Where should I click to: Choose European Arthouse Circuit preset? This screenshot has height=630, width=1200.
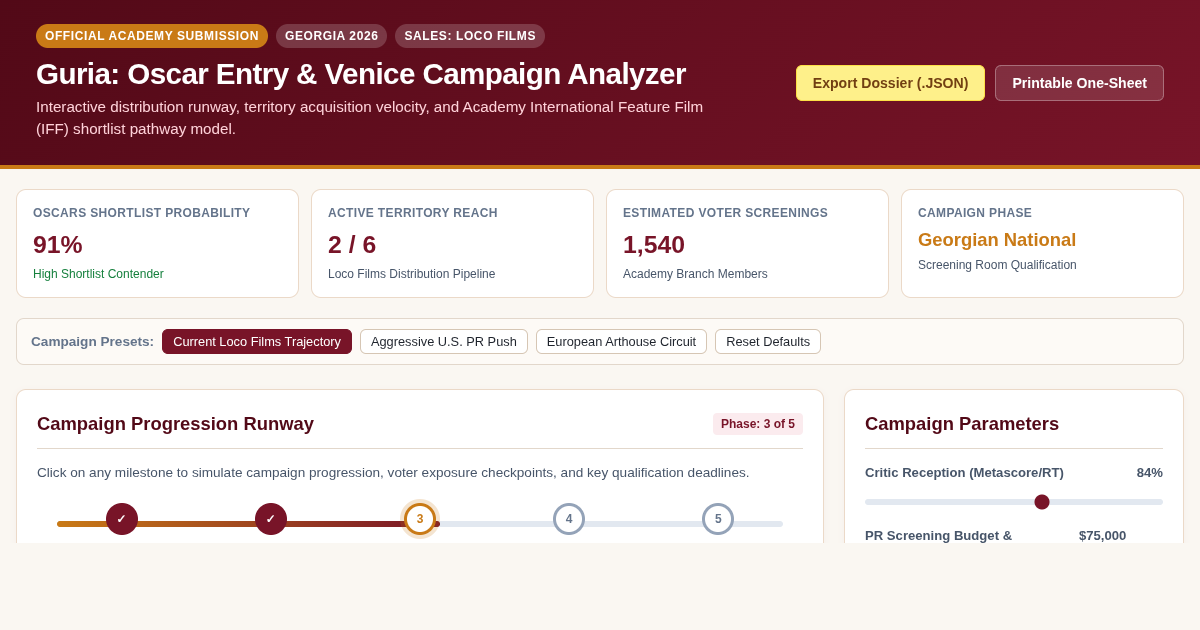[x=621, y=341]
